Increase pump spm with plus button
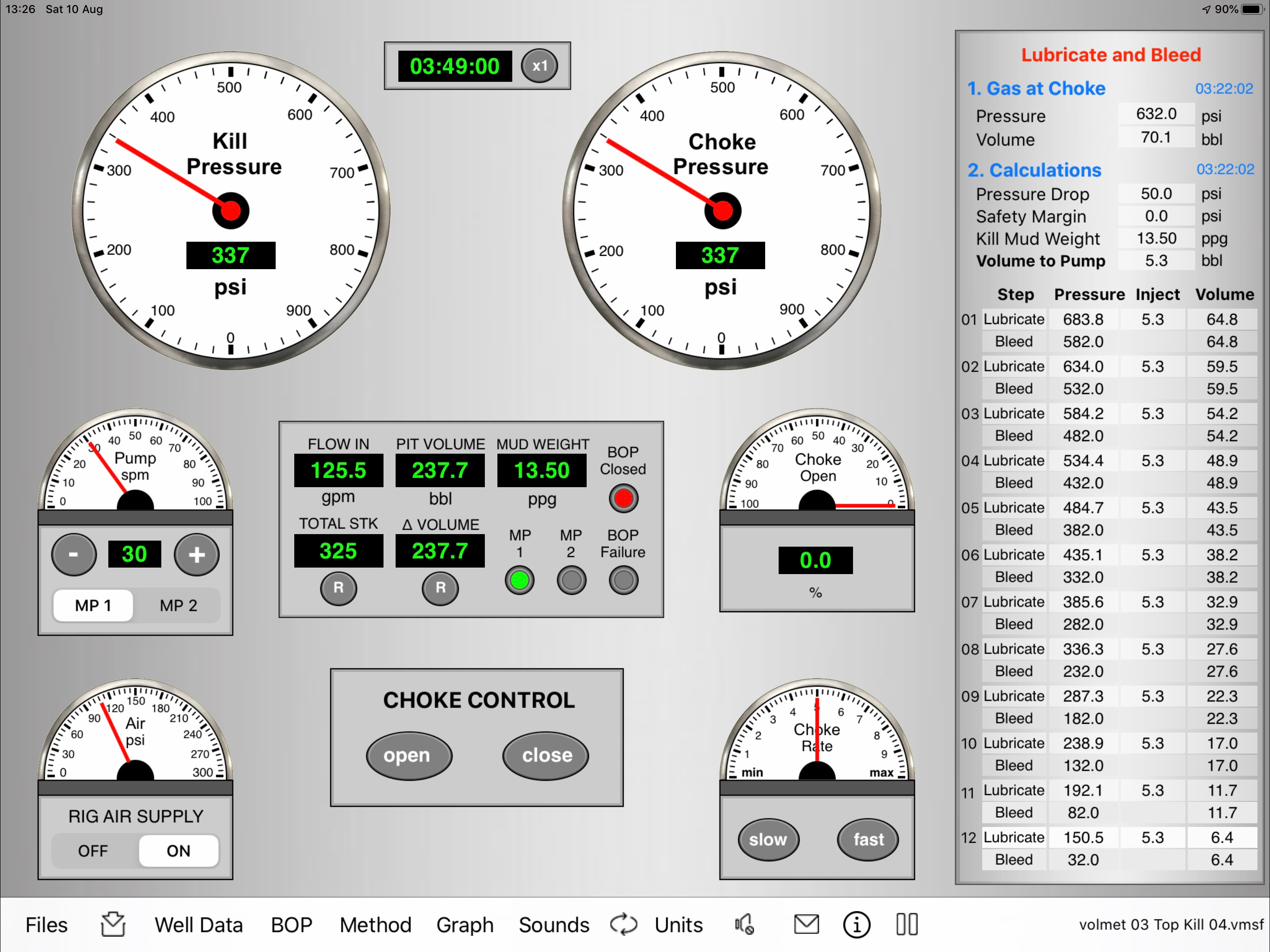The height and width of the screenshot is (952, 1270). pyautogui.click(x=196, y=555)
